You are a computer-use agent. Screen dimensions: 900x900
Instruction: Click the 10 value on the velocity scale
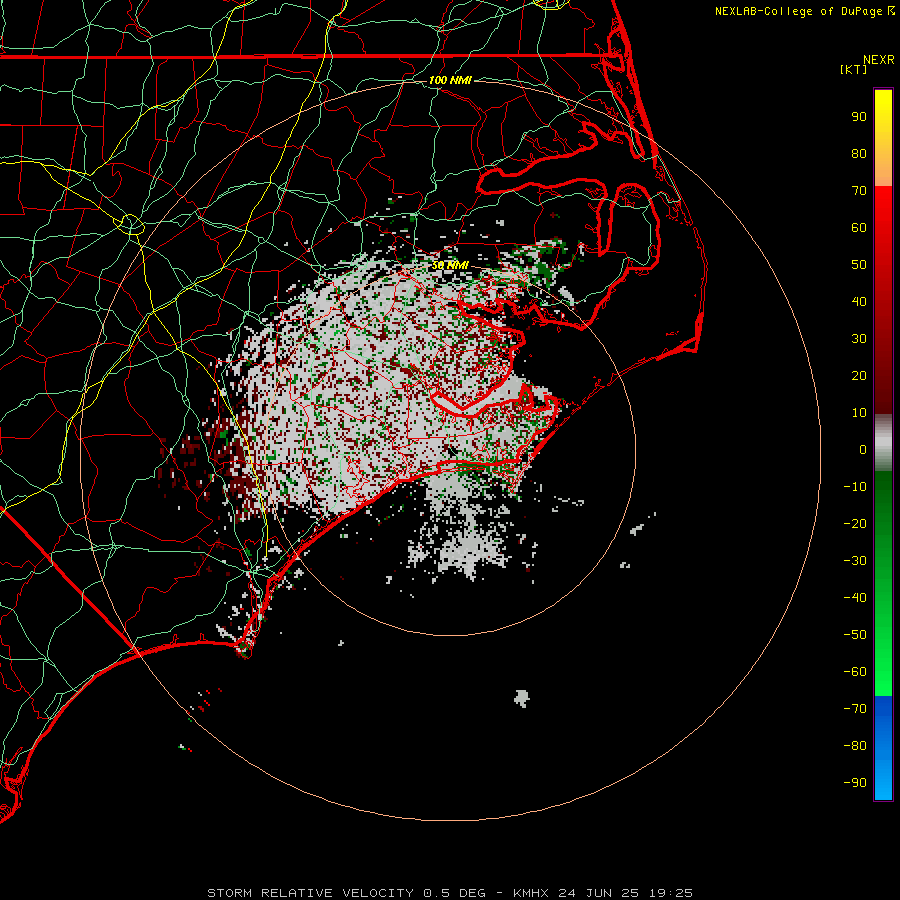coord(859,413)
